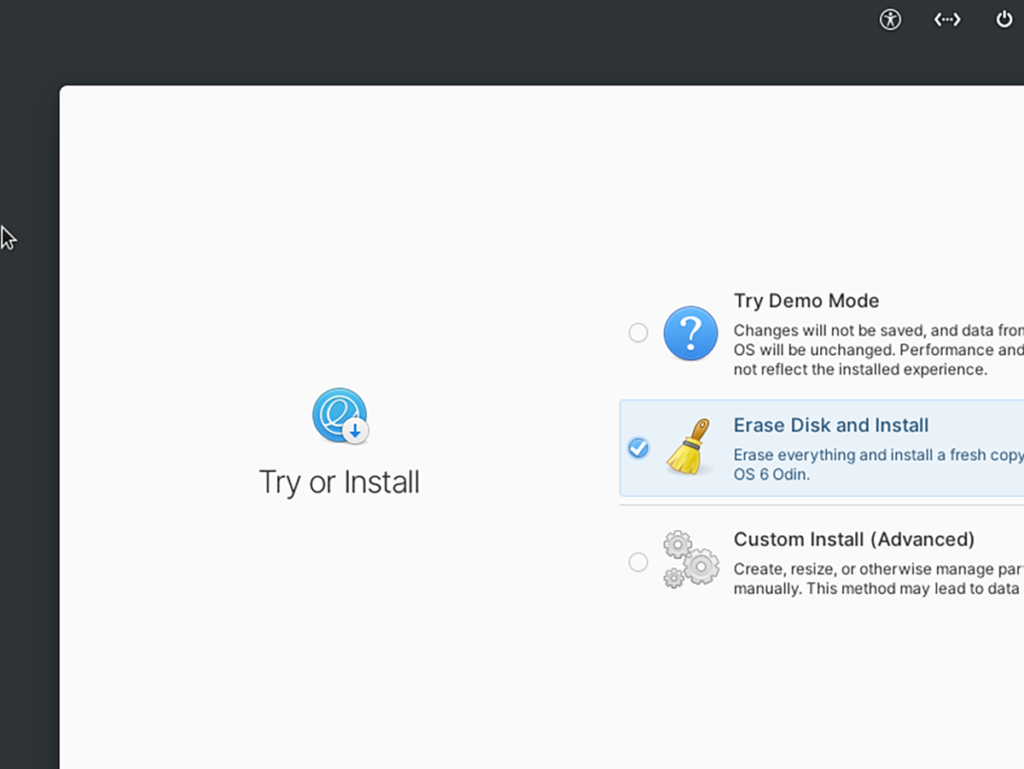Viewport: 1024px width, 769px height.
Task: Open the power options icon
Action: tap(1004, 18)
